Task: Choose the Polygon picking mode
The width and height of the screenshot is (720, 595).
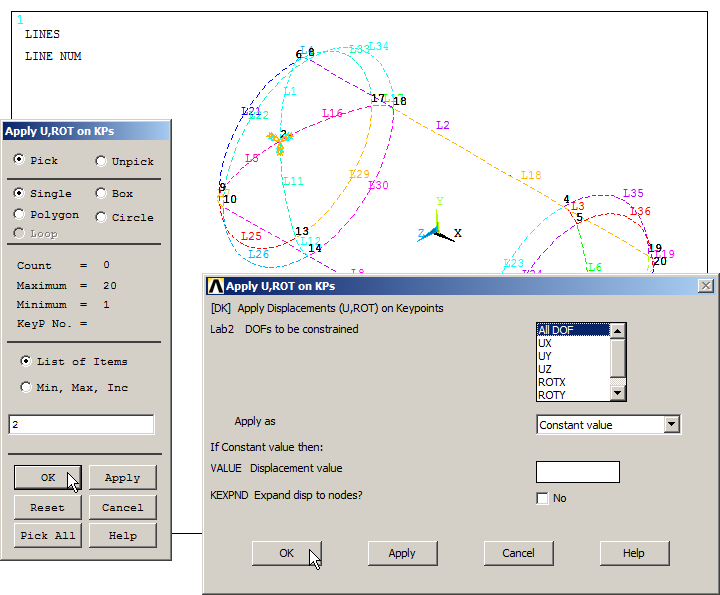Action: coord(19,214)
